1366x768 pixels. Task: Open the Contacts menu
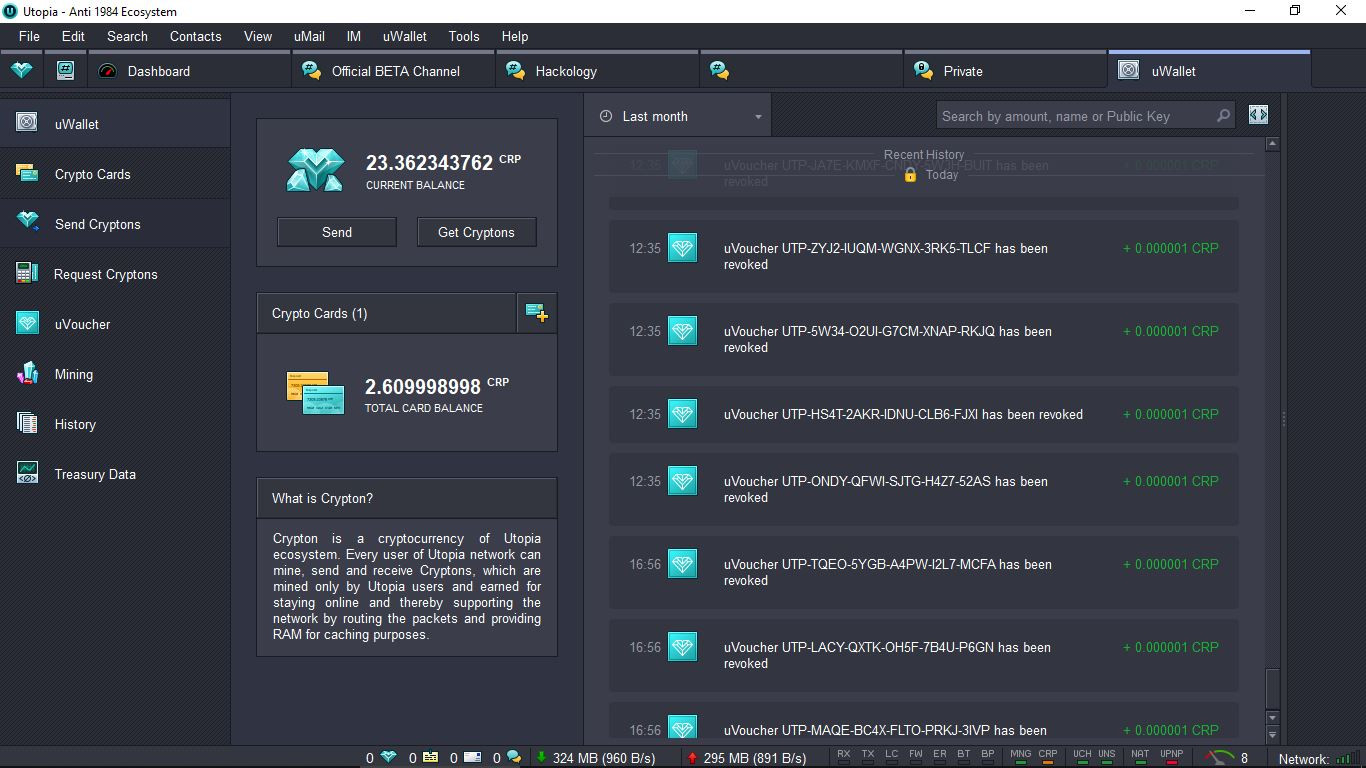(195, 36)
